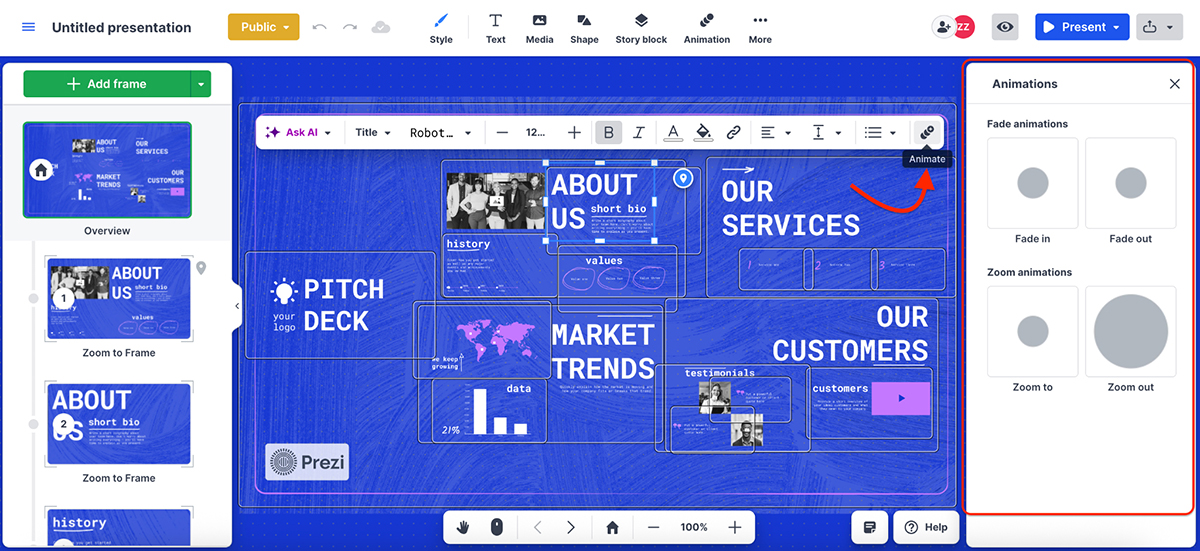Toggle bold formatting

coord(608,132)
